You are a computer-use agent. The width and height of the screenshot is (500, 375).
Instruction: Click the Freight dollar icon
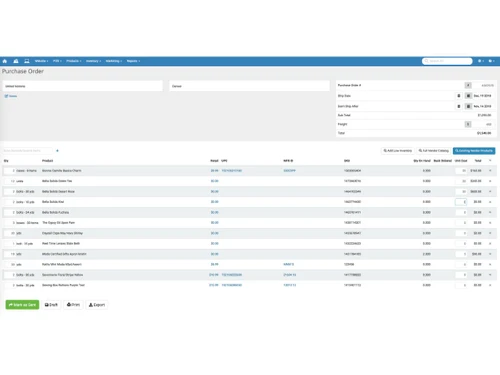click(468, 124)
